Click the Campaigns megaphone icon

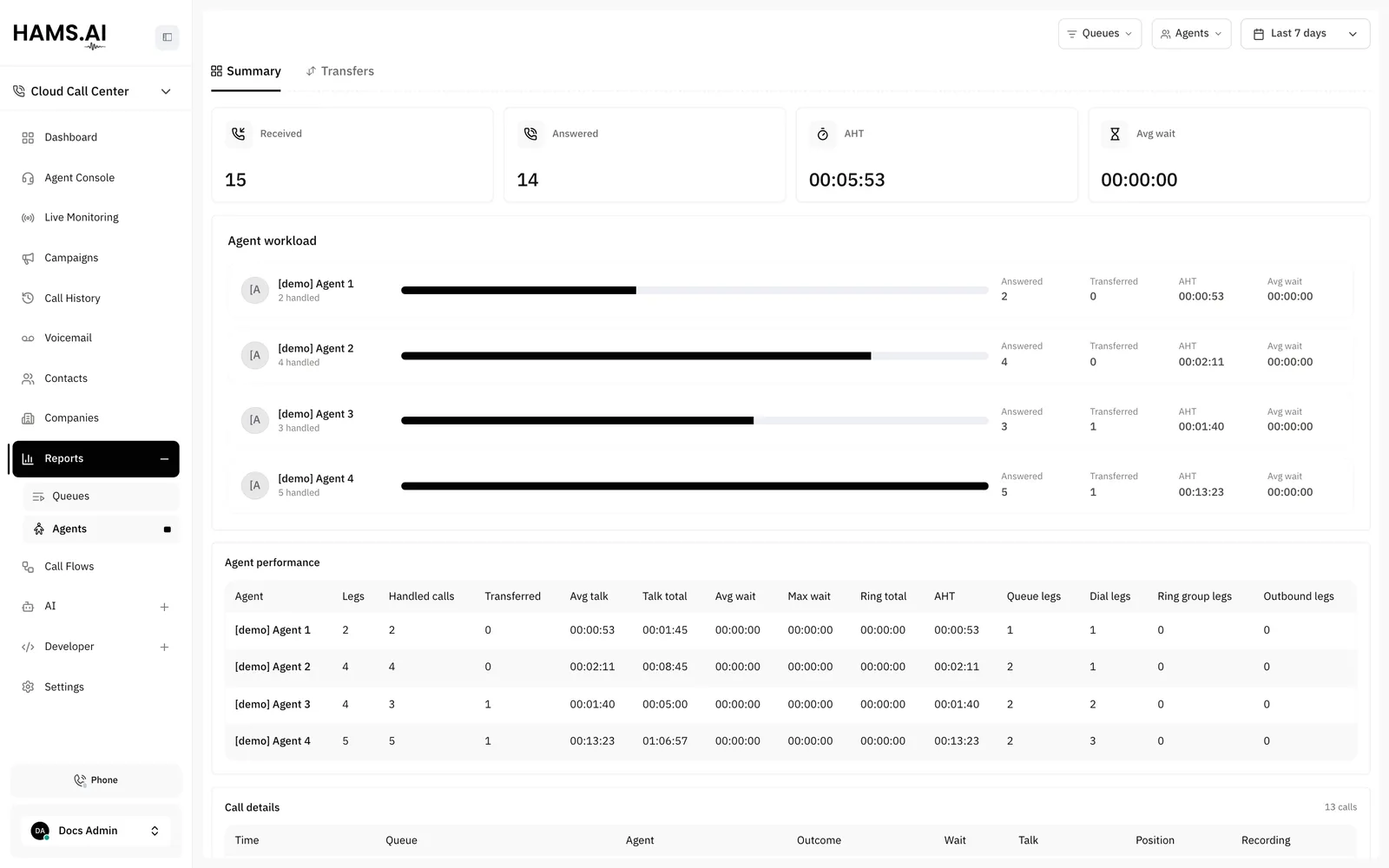click(x=28, y=259)
